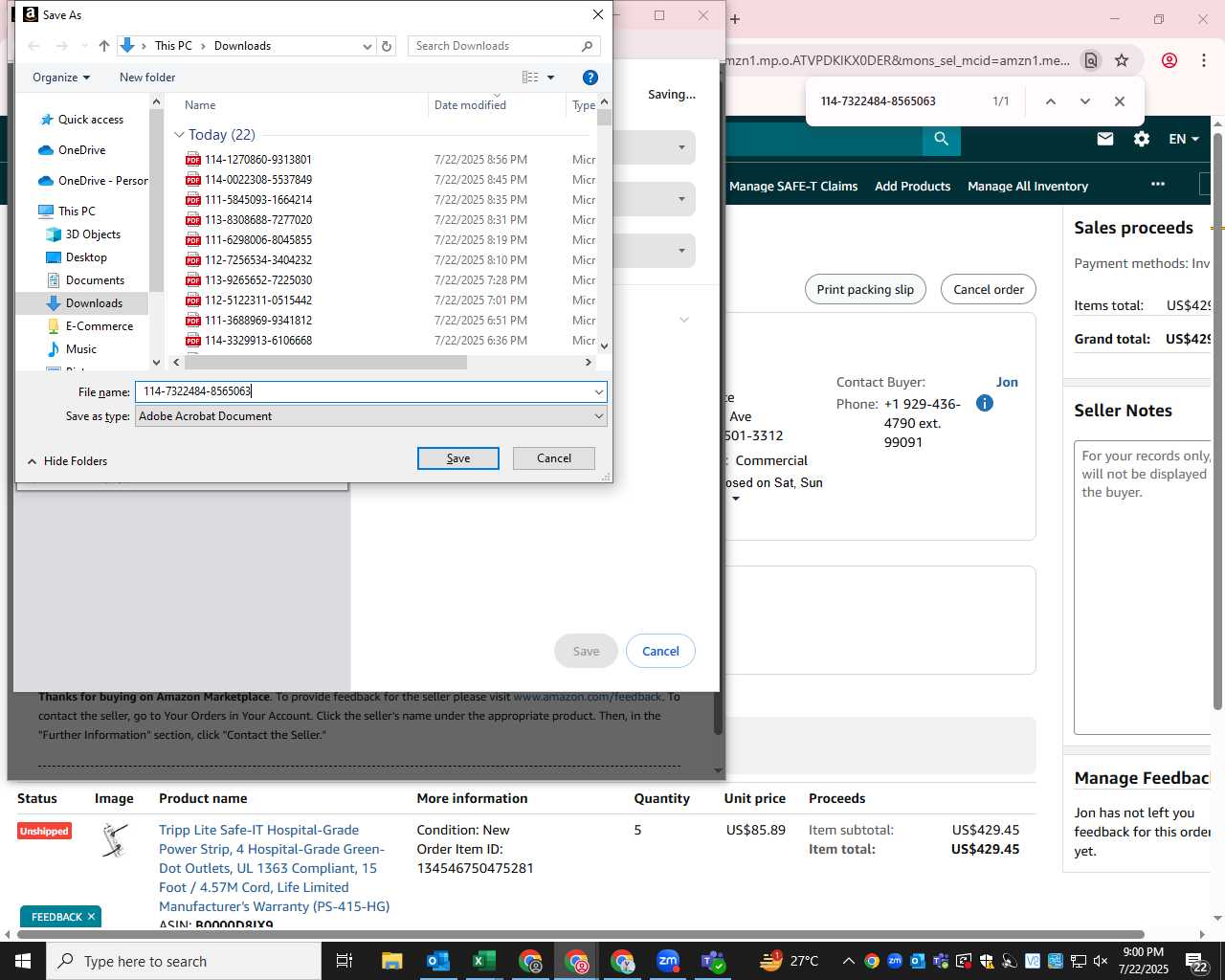The width and height of the screenshot is (1225, 980).
Task: Open Save As dialog help
Action: click(x=590, y=78)
